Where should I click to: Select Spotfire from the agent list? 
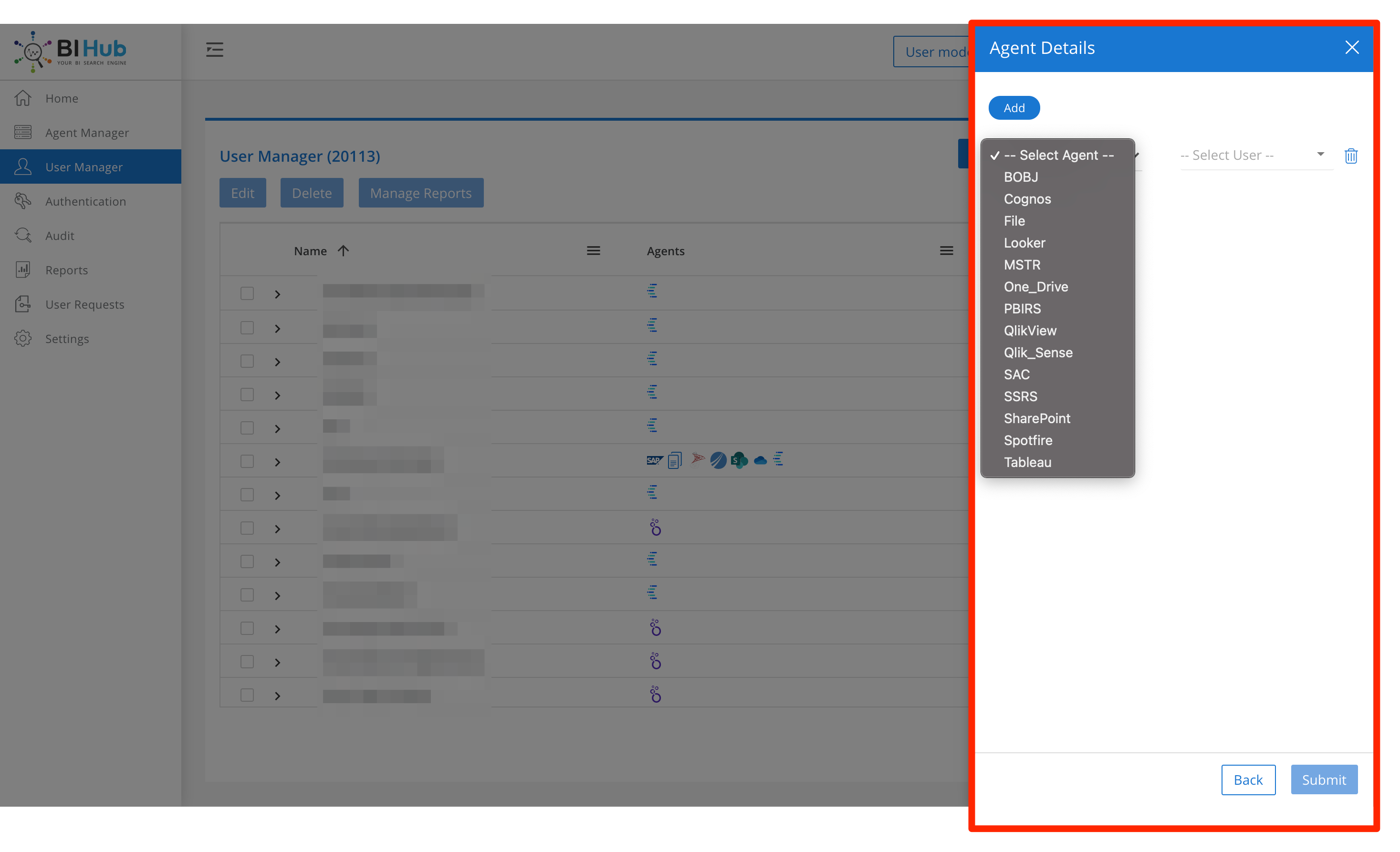click(x=1057, y=440)
